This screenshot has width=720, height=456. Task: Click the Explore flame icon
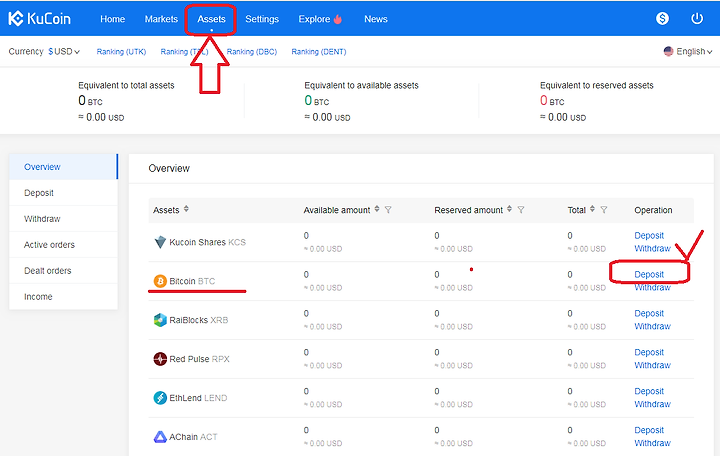click(338, 19)
